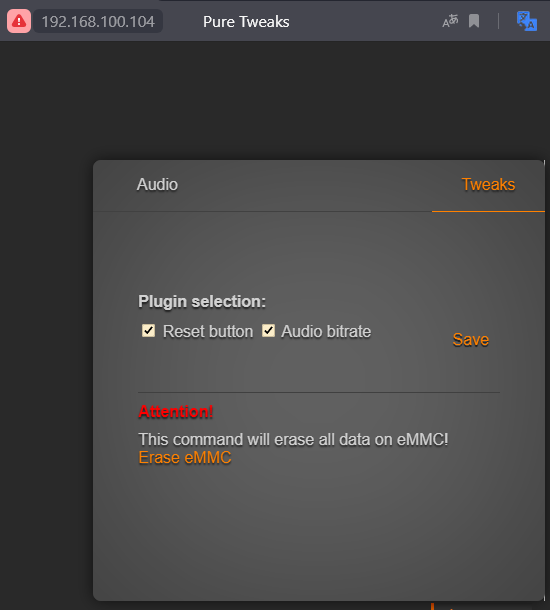Screen dimensions: 550x610
Task: Bookmark this page with the bookmark icon
Action: (x=474, y=21)
